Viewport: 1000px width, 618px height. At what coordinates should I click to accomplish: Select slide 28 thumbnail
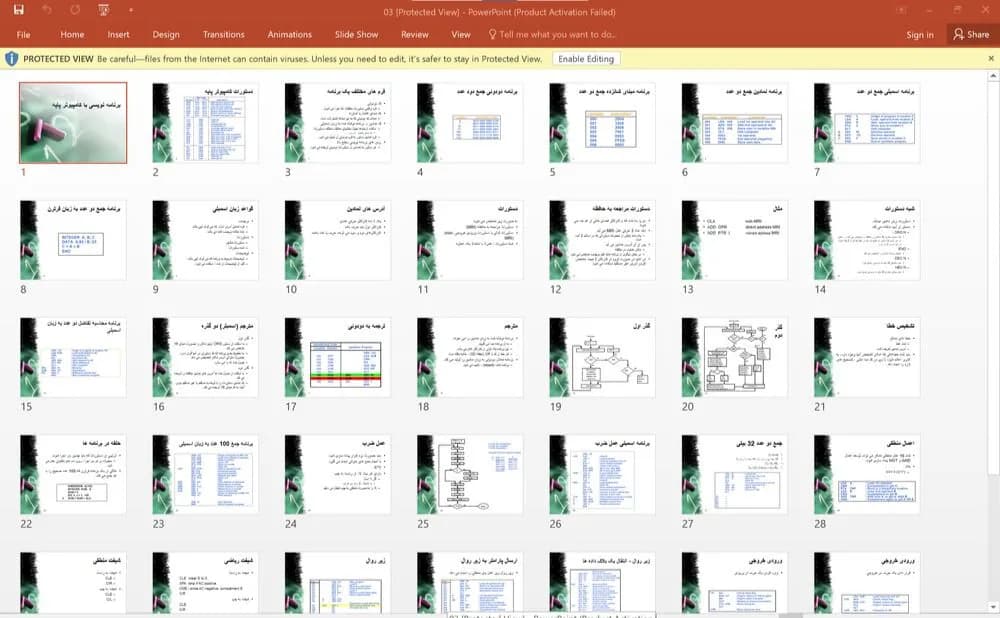coord(867,475)
